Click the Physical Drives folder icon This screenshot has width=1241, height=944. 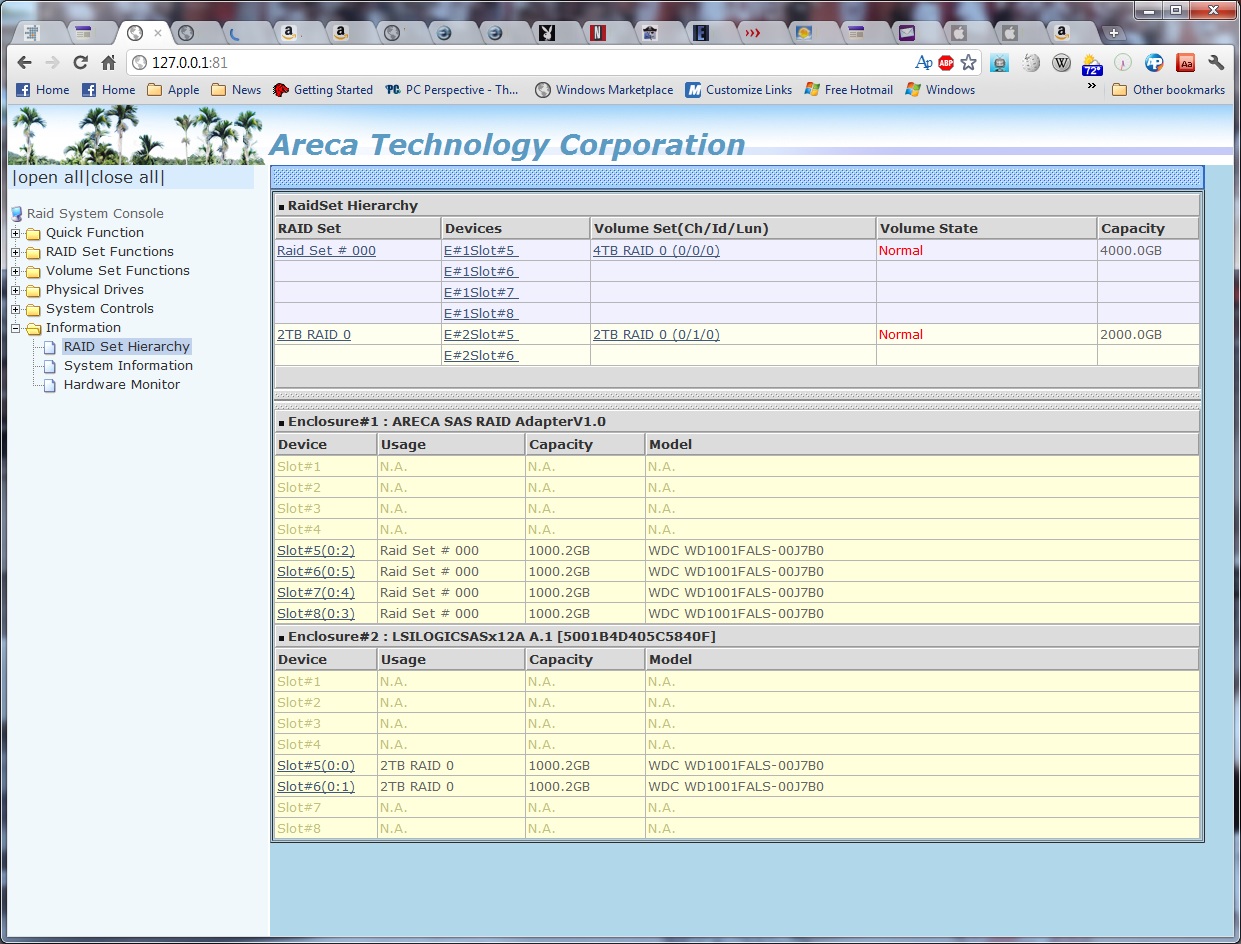pos(33,290)
